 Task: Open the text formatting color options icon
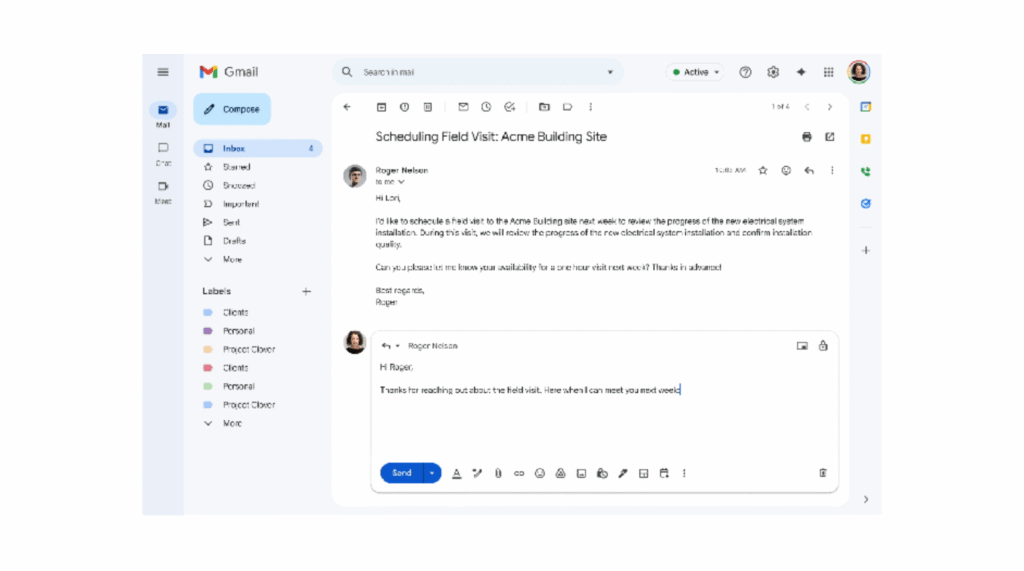457,473
